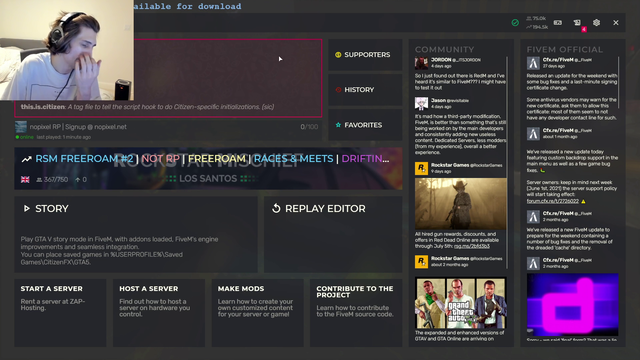Click the this.is.citizen tip text

tap(147, 107)
